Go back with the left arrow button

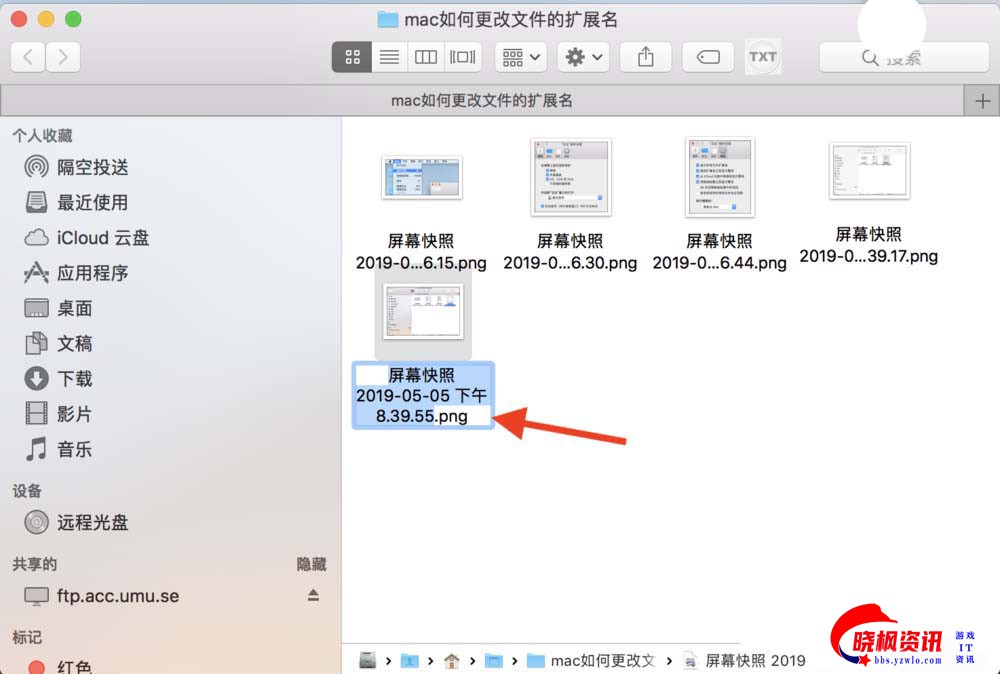click(x=28, y=57)
